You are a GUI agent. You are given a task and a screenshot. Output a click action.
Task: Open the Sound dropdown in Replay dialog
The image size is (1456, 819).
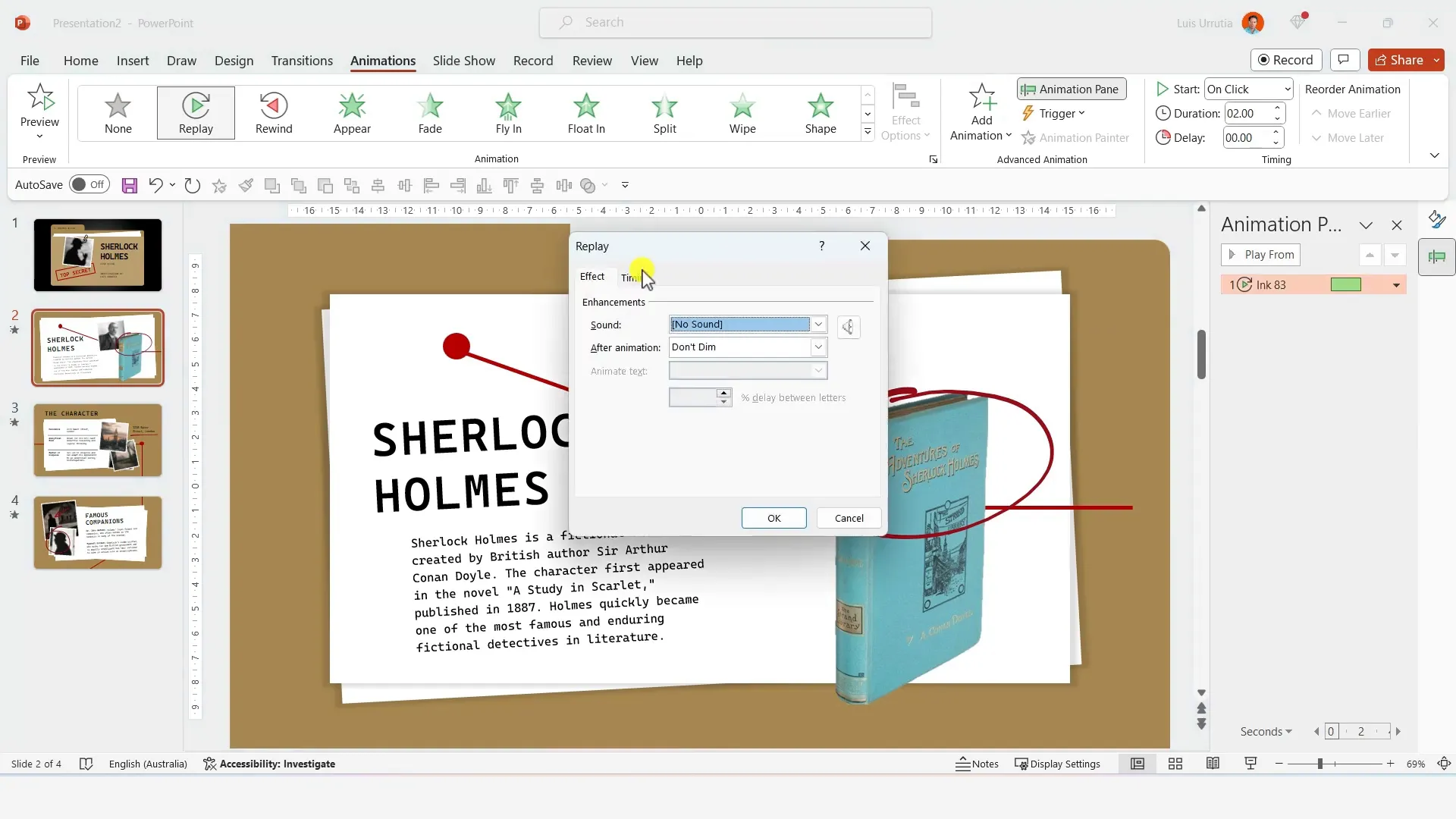[x=818, y=325]
